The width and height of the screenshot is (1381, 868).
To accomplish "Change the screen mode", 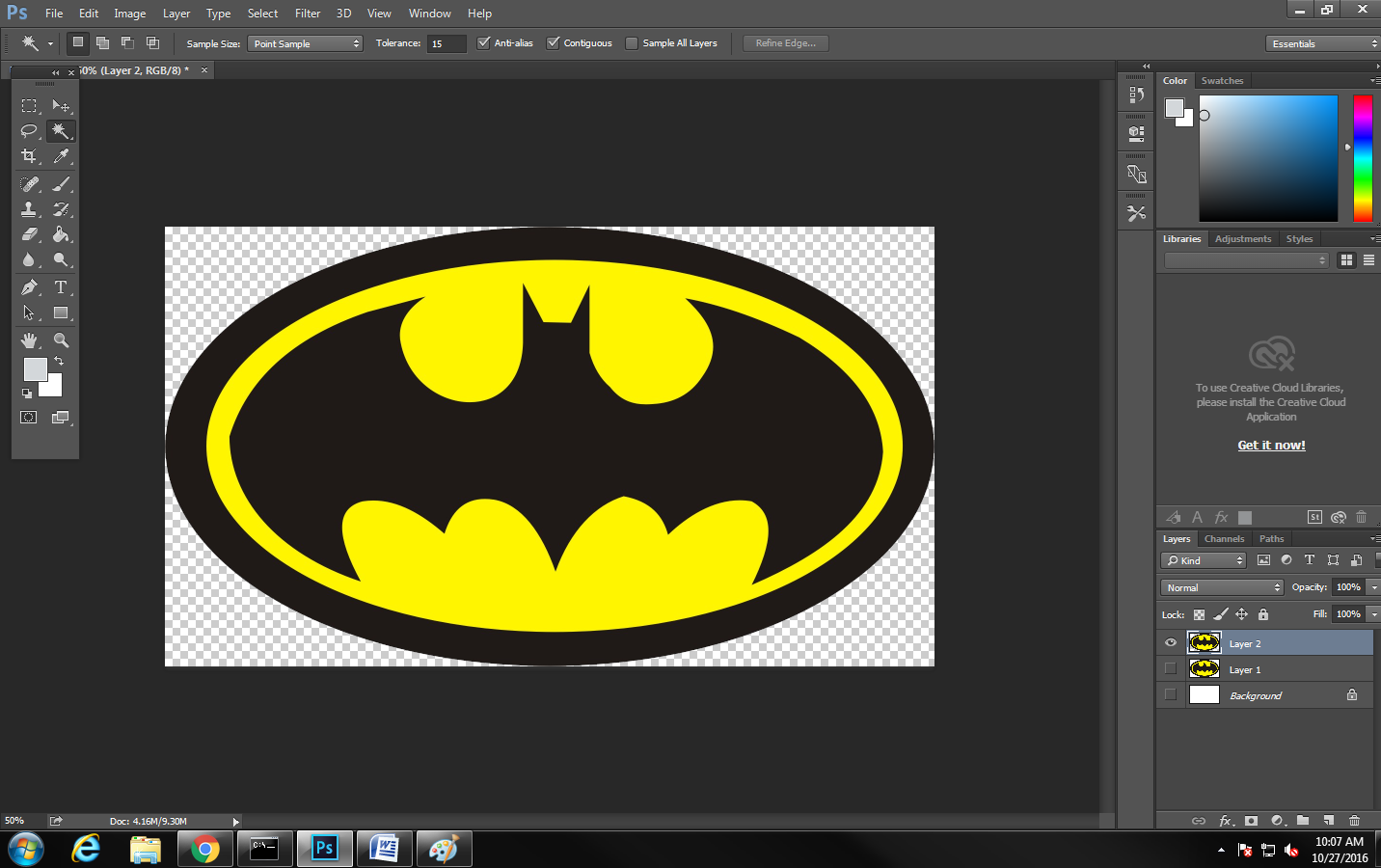I will [61, 418].
